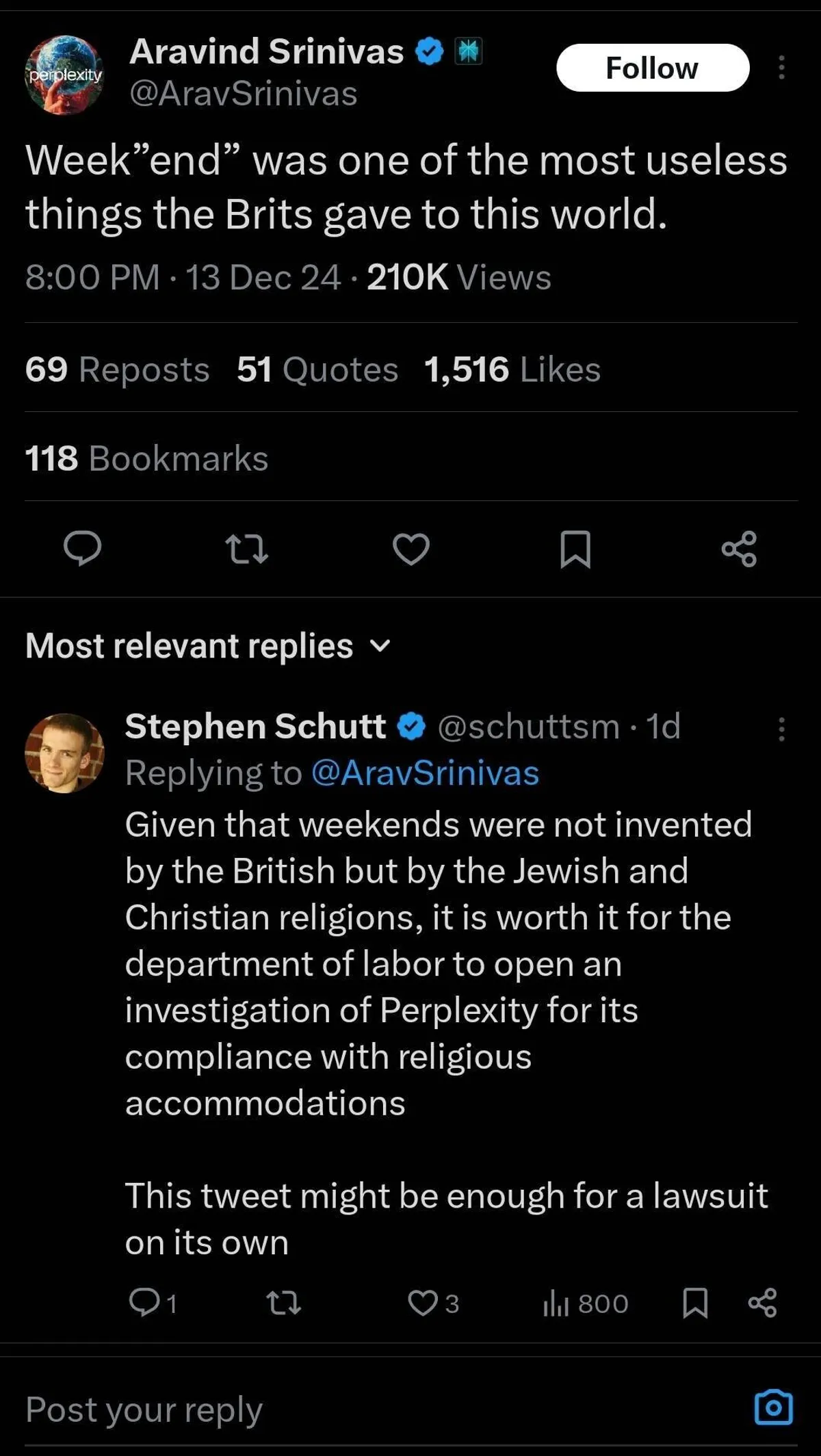Open more options on Stephen Schutt's reply
Image resolution: width=821 pixels, height=1456 pixels.
[x=781, y=729]
